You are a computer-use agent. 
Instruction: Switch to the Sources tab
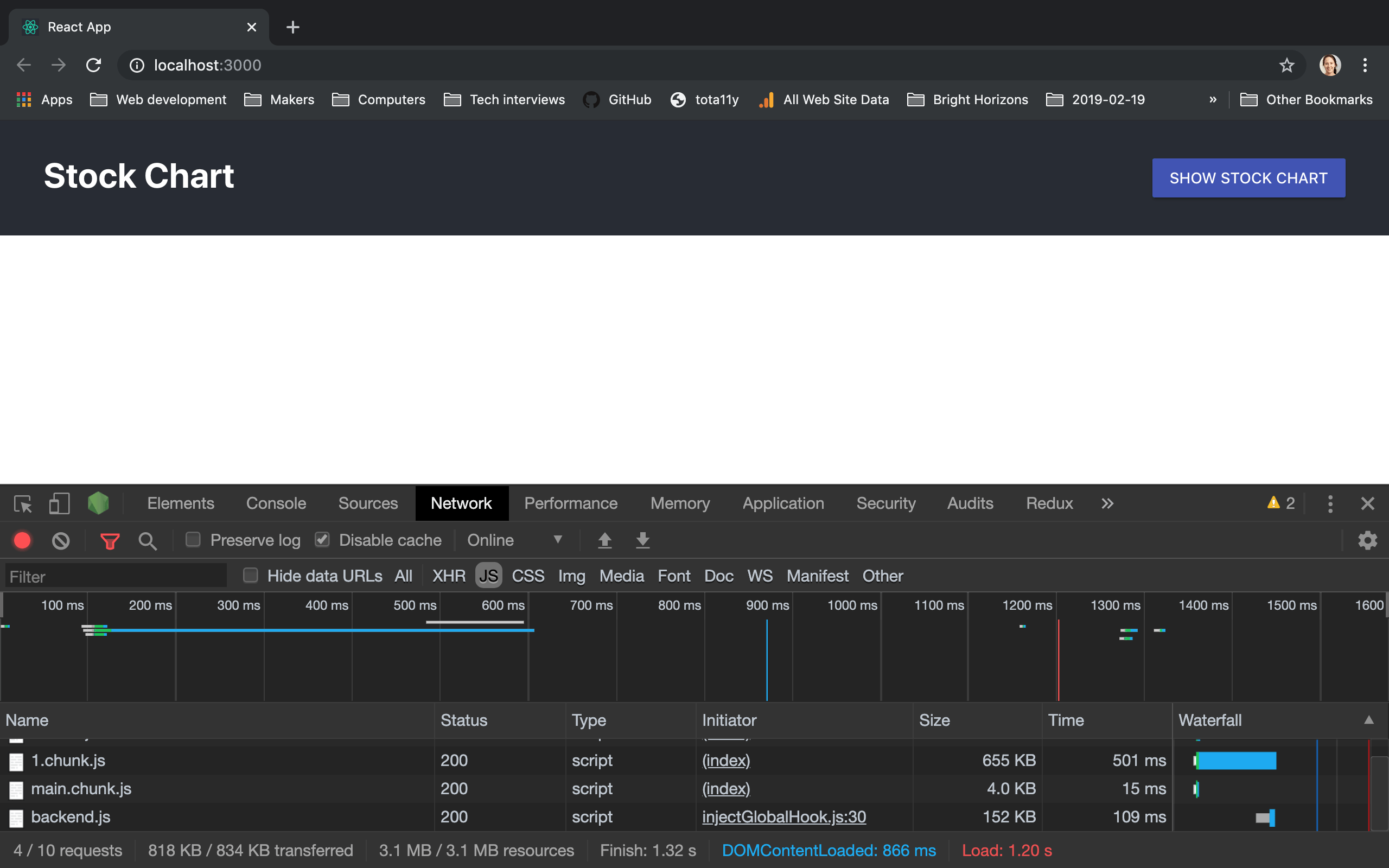368,503
